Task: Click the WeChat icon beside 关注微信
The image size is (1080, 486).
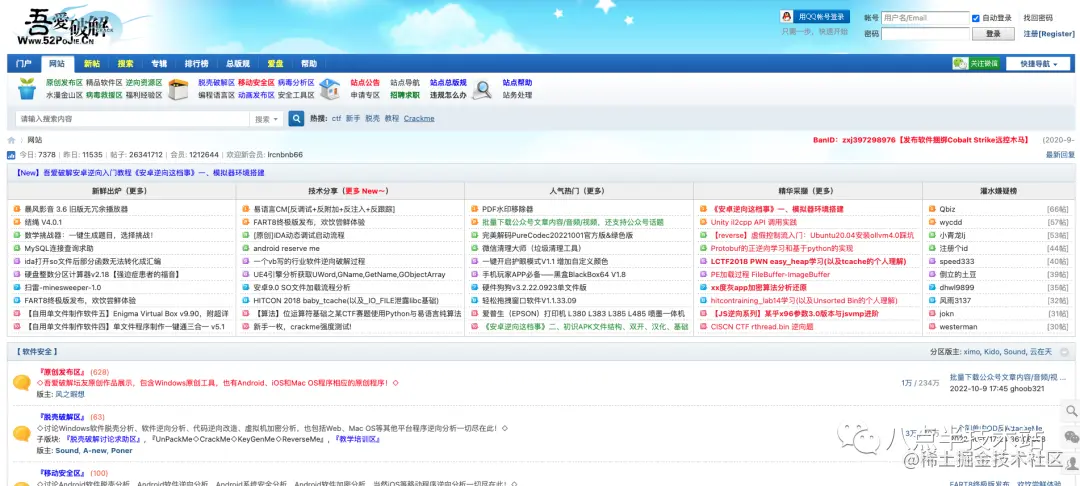Action: tap(959, 63)
